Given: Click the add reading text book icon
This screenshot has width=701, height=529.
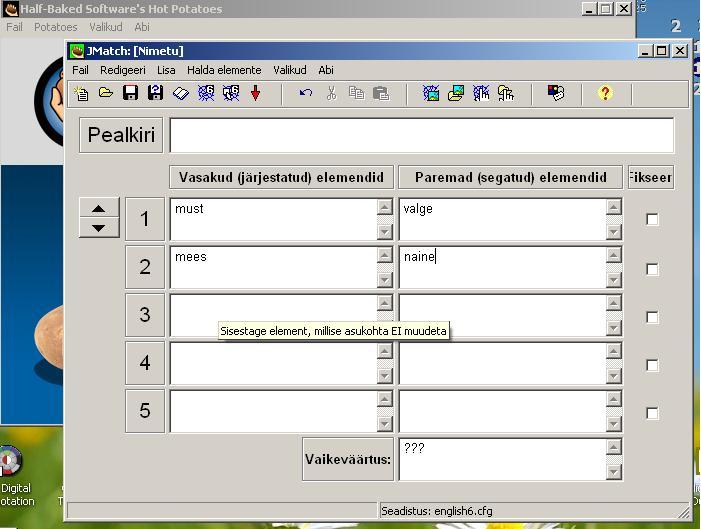Looking at the screenshot, I should click(x=181, y=93).
